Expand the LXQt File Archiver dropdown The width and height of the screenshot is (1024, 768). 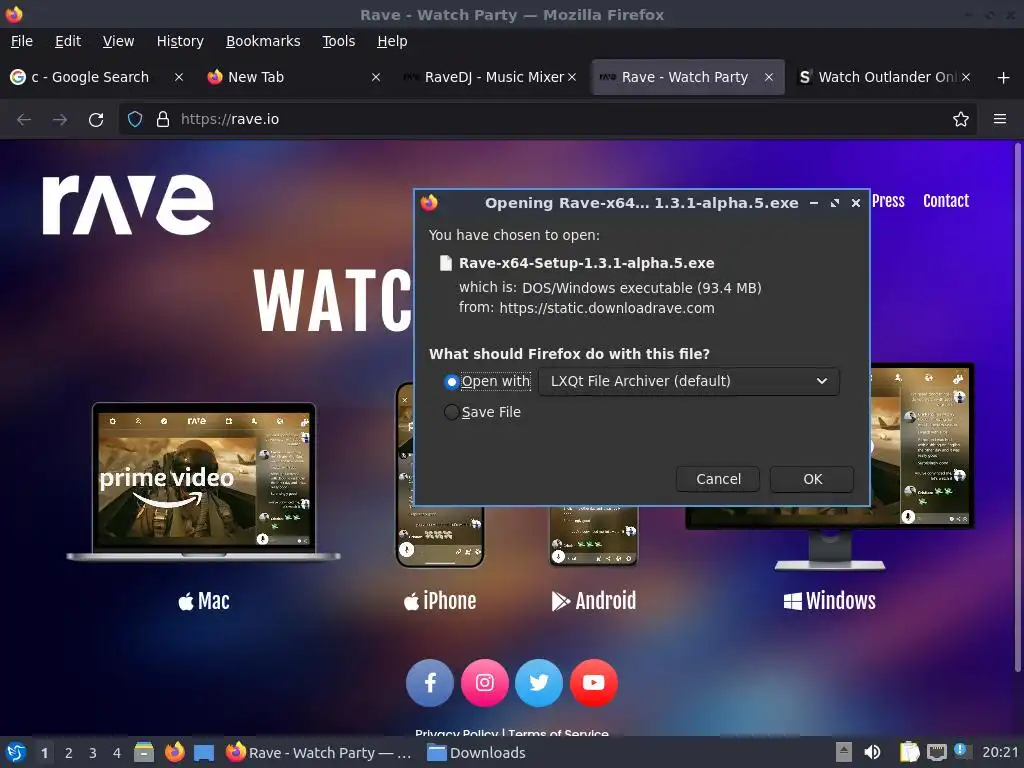tap(688, 381)
